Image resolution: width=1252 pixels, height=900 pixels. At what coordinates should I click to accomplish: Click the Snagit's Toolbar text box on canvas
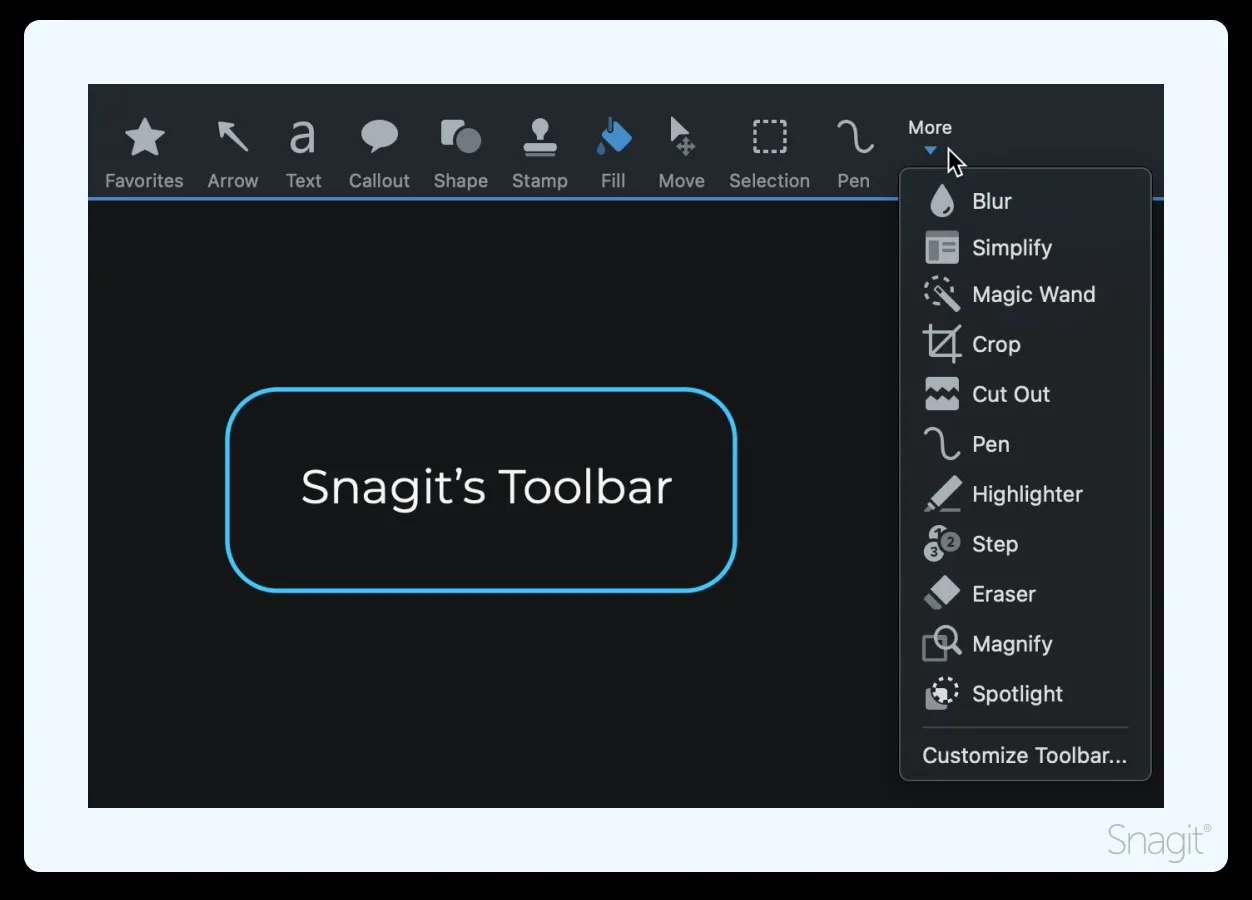coord(481,490)
